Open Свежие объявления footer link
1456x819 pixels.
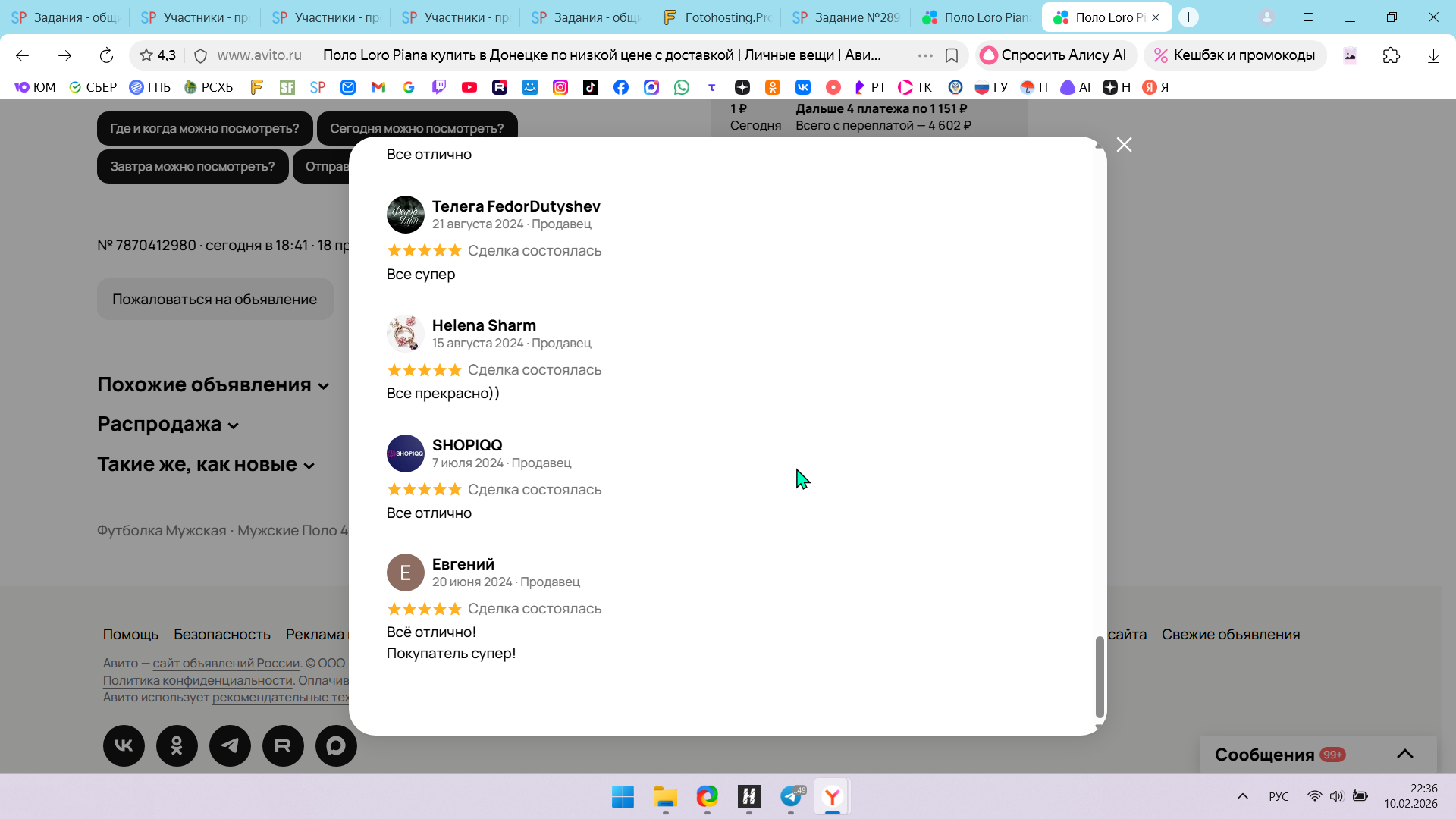coord(1230,635)
